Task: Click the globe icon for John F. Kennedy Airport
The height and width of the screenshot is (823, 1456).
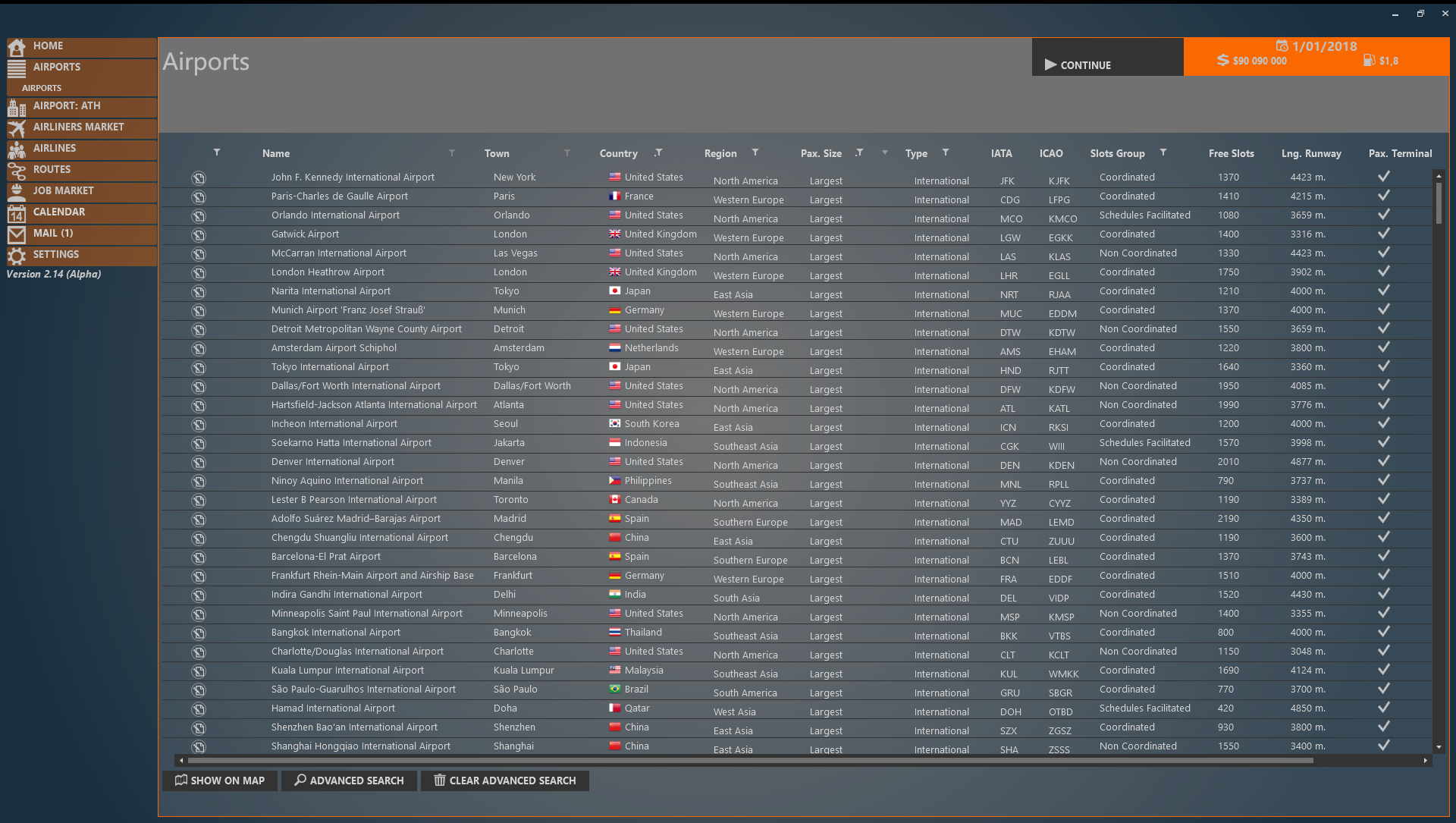Action: pyautogui.click(x=198, y=178)
